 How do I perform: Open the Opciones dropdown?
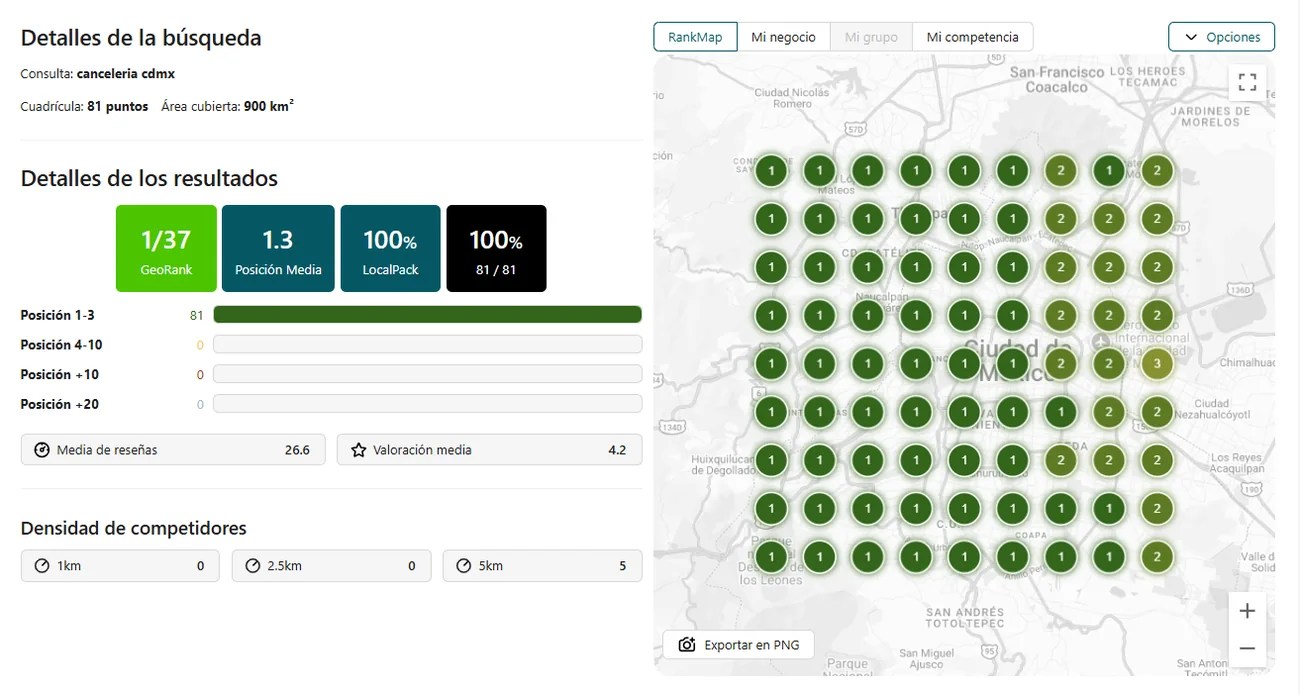click(x=1221, y=37)
